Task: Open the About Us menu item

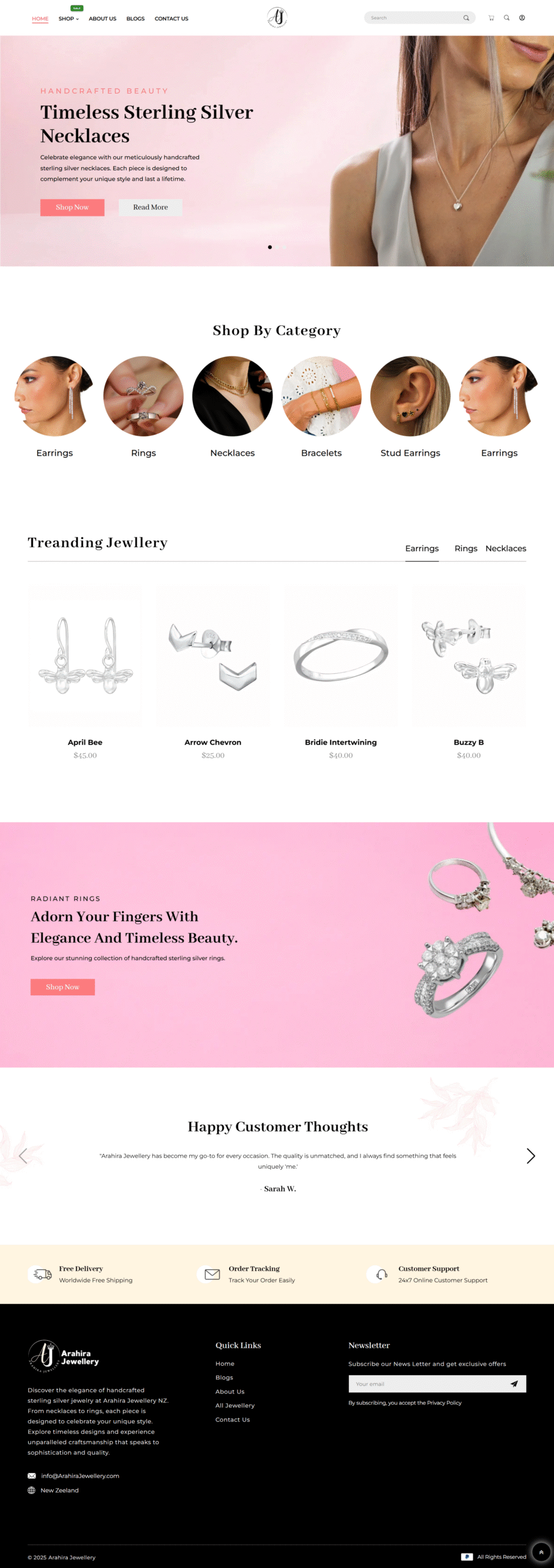Action: coord(102,18)
